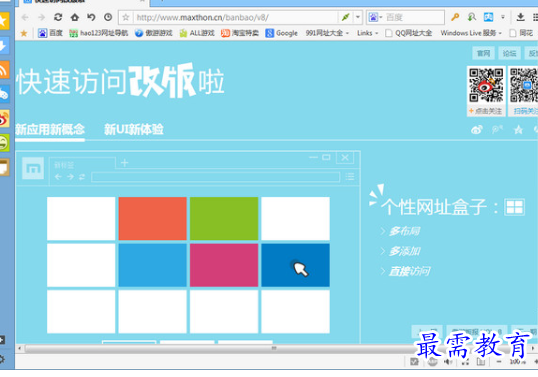Click the 点击关注 follow link

486,111
